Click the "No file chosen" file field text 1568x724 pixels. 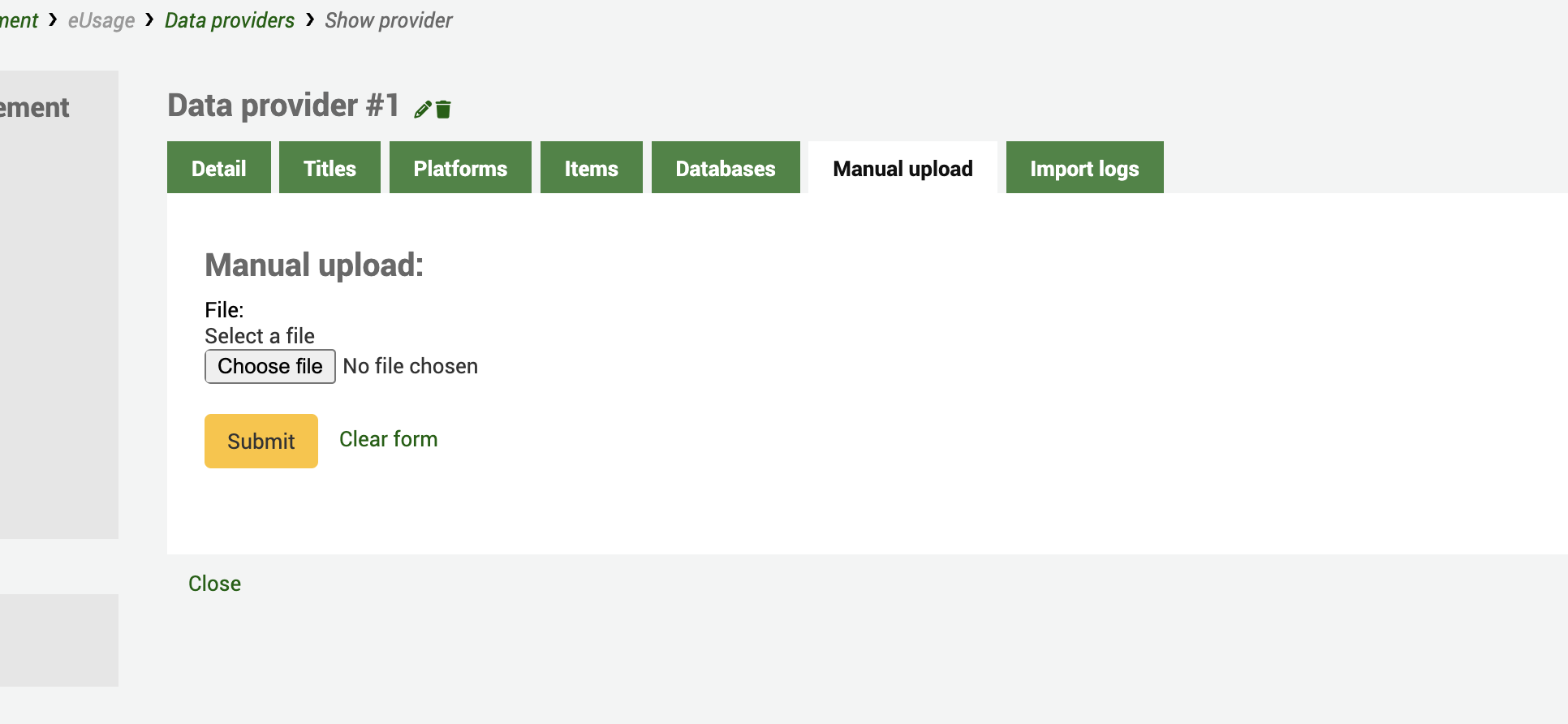click(410, 366)
